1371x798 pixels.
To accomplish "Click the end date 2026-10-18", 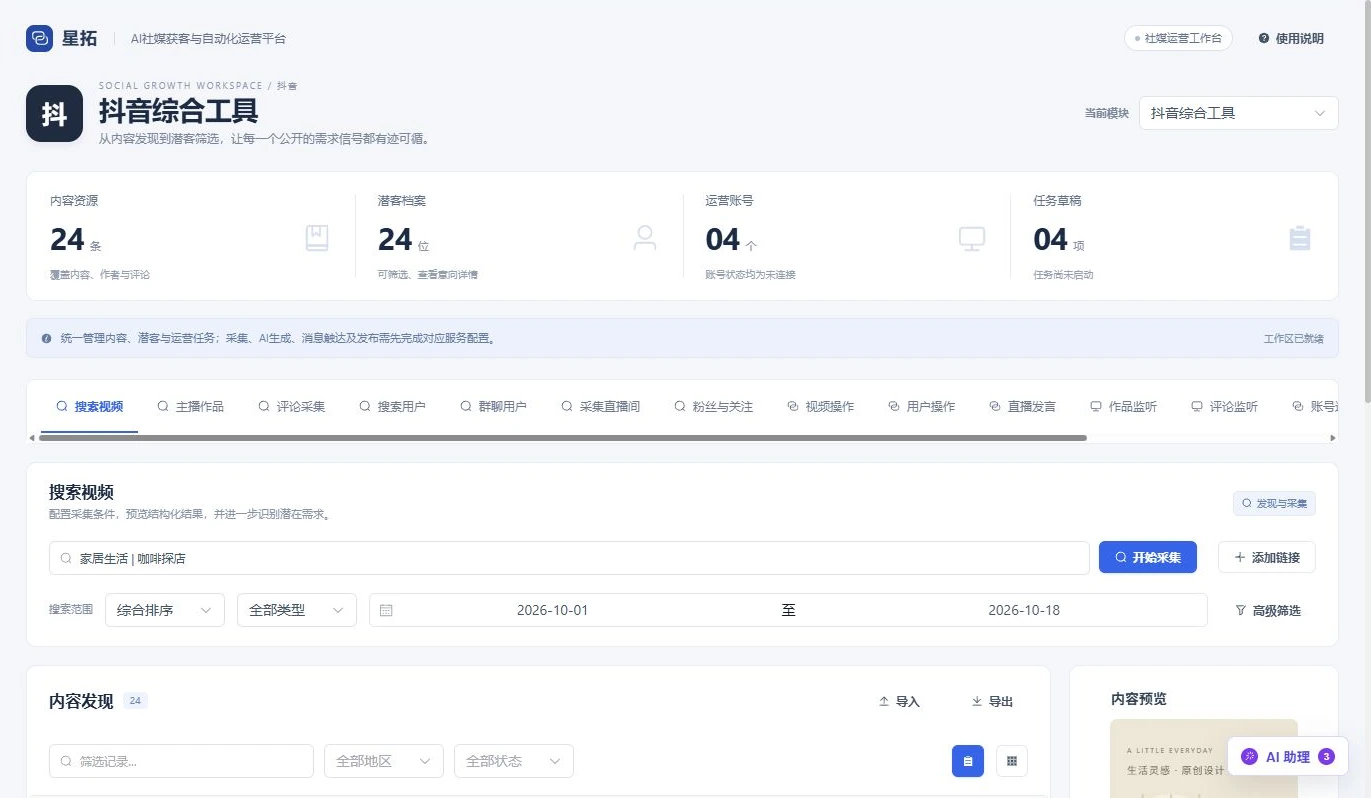I will tap(1024, 610).
